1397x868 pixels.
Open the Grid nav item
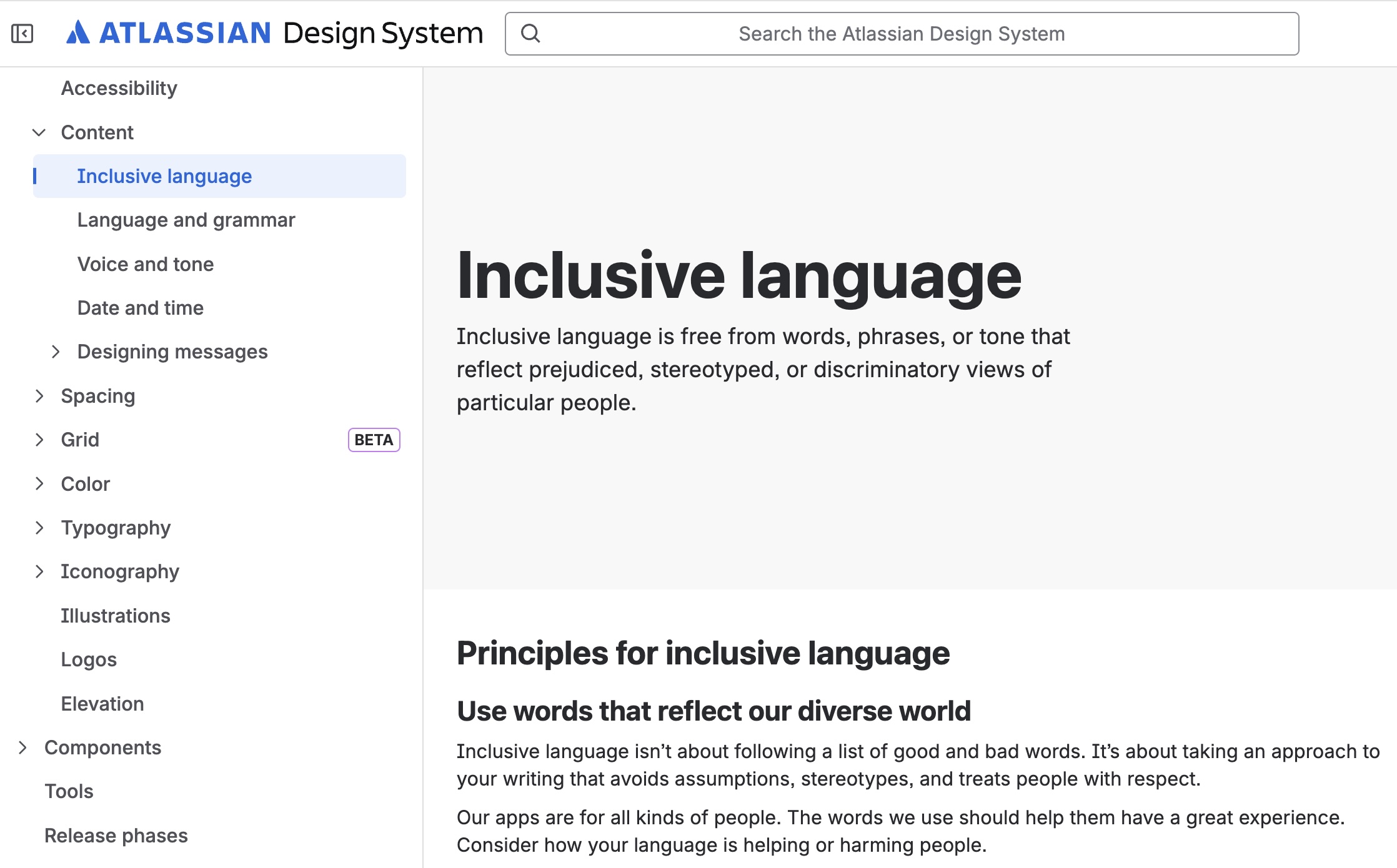[80, 440]
